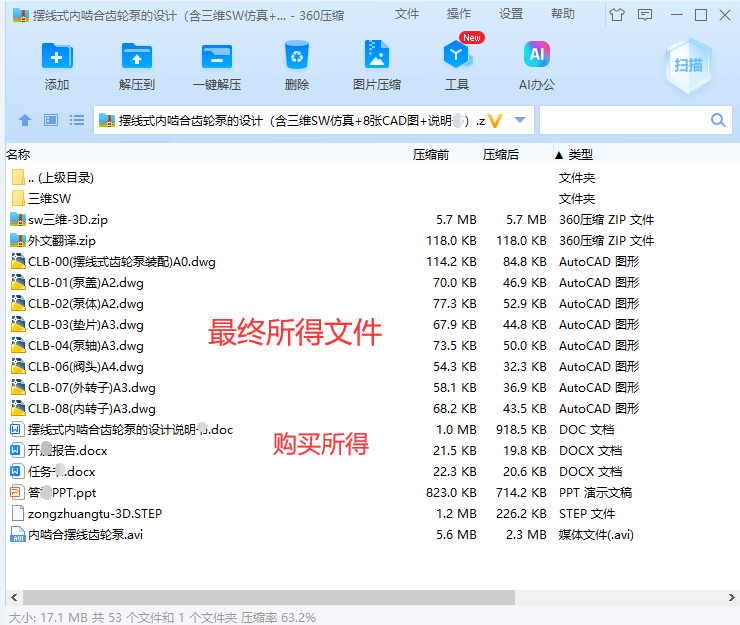
Task: Select CLB-02(泵体)A2.dwg file name
Action: pyautogui.click(x=86, y=304)
